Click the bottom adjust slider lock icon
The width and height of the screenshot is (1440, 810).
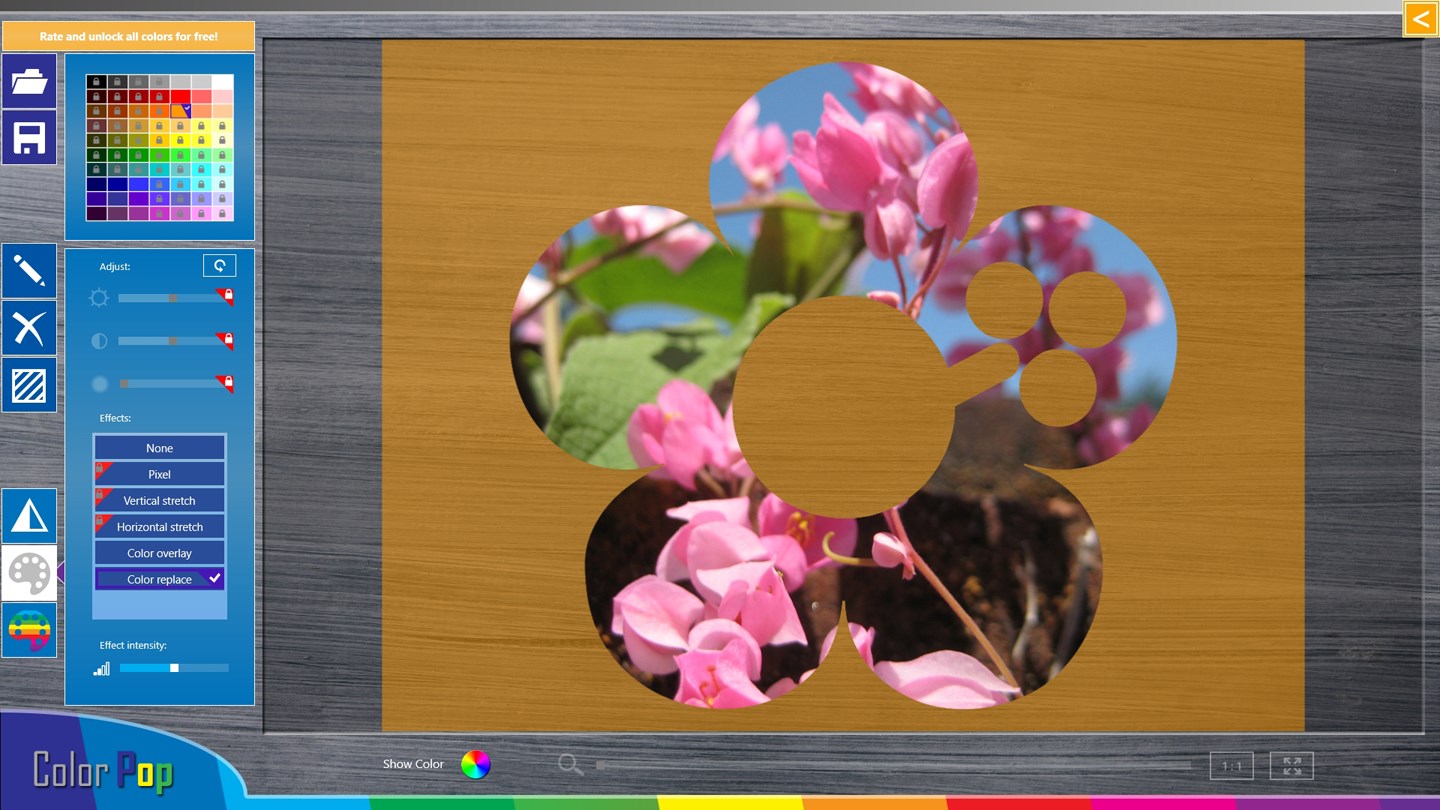click(x=228, y=382)
